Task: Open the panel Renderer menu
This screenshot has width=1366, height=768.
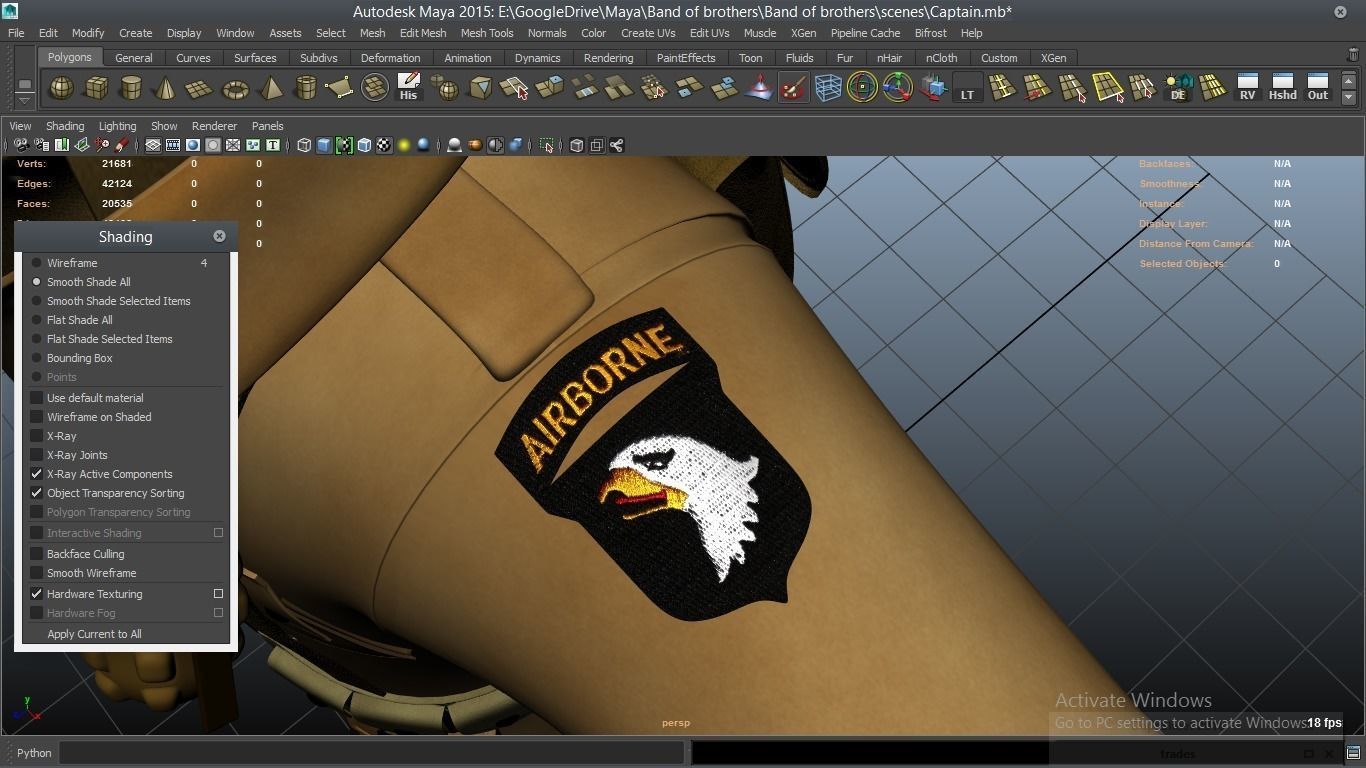Action: tap(214, 126)
